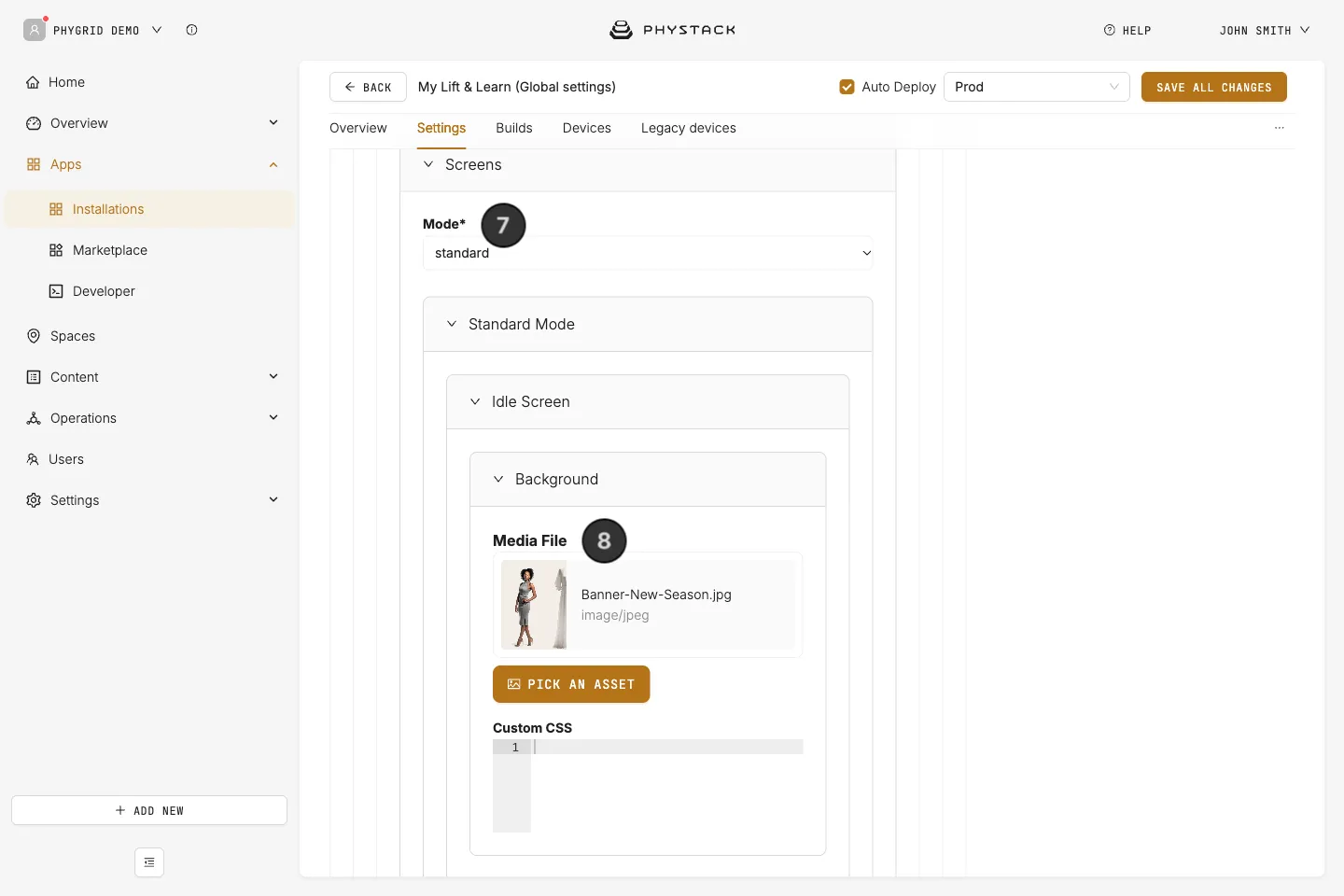Expand the Operations sidebar menu chevron

tap(273, 417)
